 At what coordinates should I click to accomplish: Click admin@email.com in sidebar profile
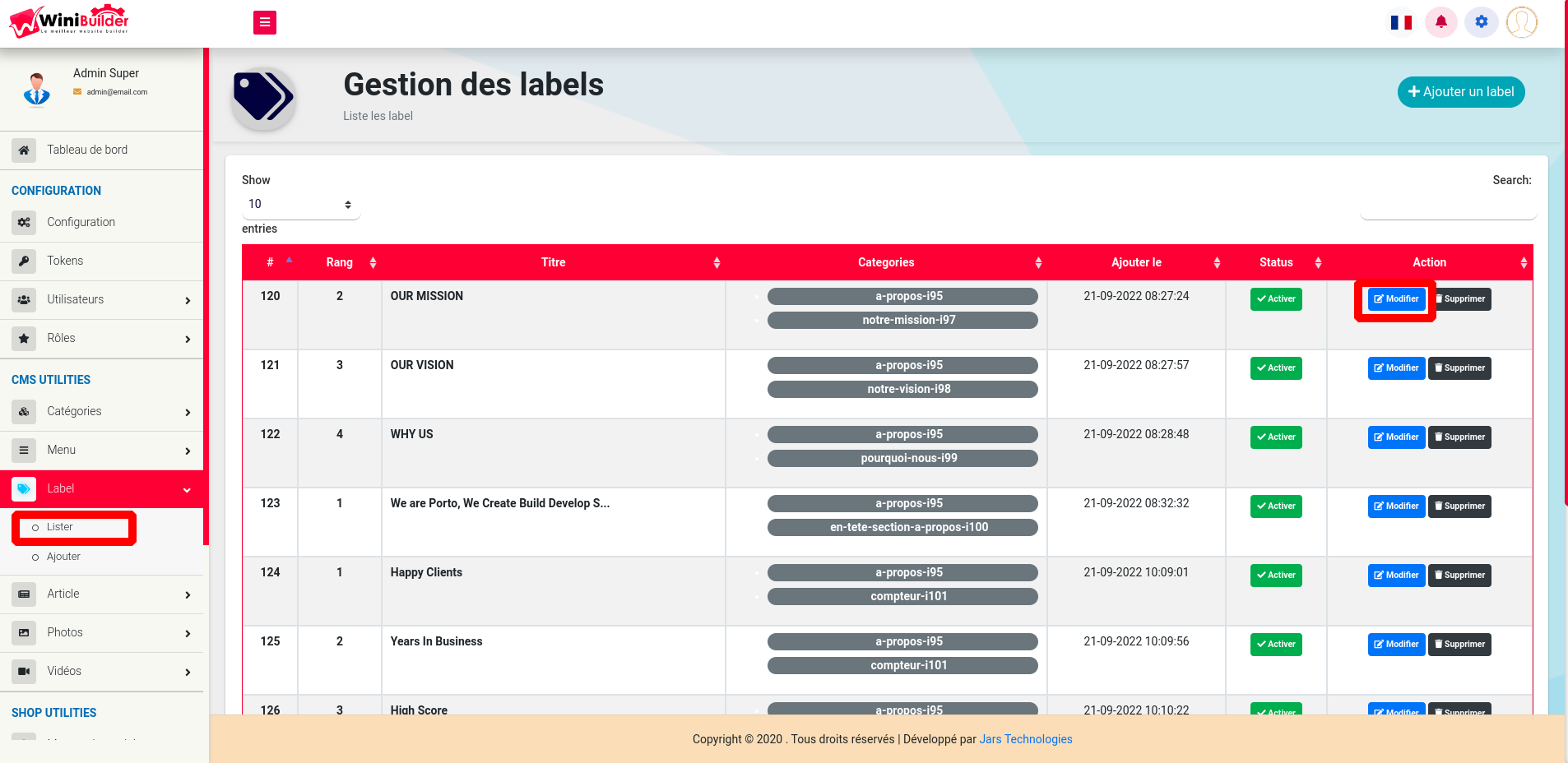tap(117, 92)
